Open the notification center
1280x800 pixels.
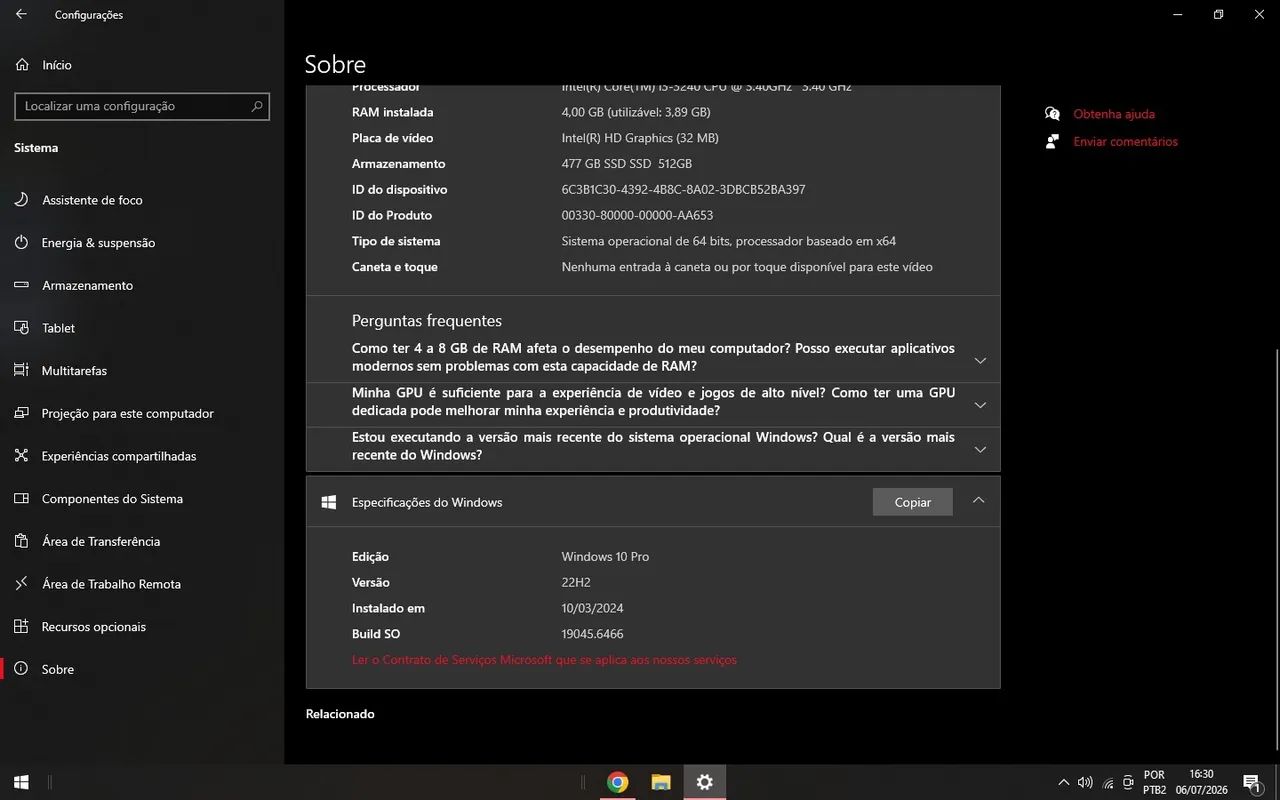click(1251, 783)
